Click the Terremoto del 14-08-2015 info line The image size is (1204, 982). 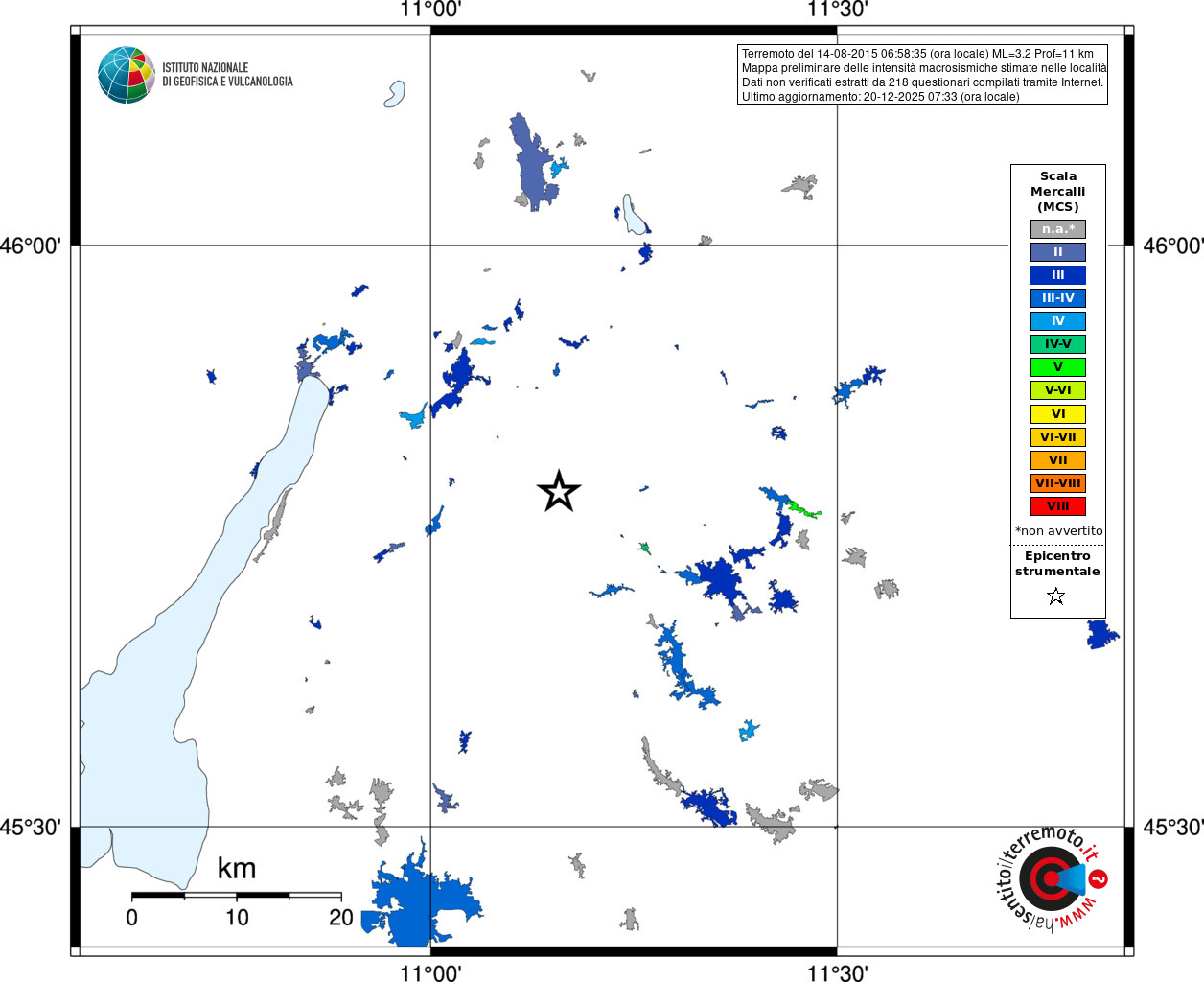[x=917, y=54]
